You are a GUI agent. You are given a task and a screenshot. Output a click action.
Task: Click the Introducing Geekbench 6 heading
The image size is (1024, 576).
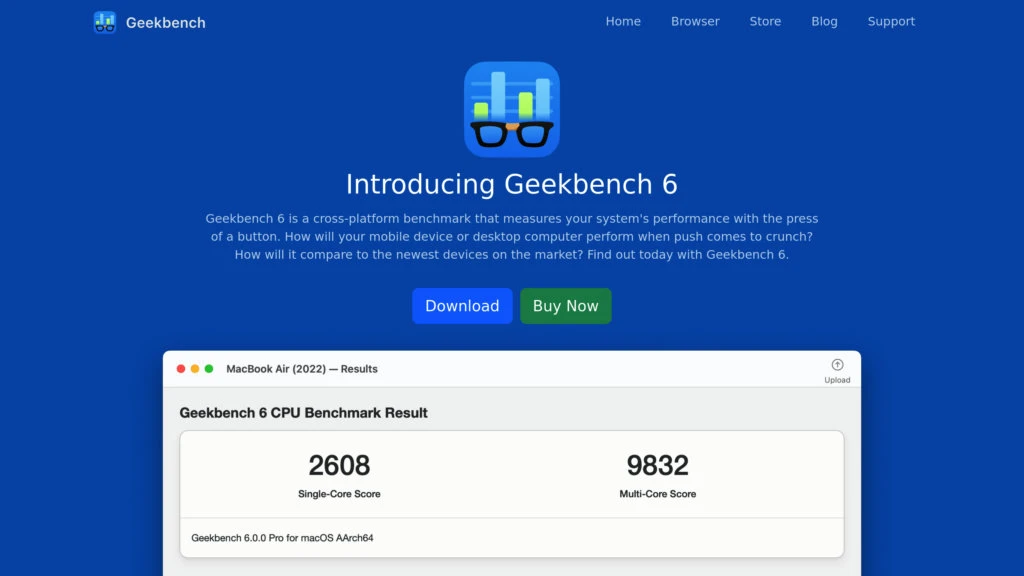coord(512,184)
